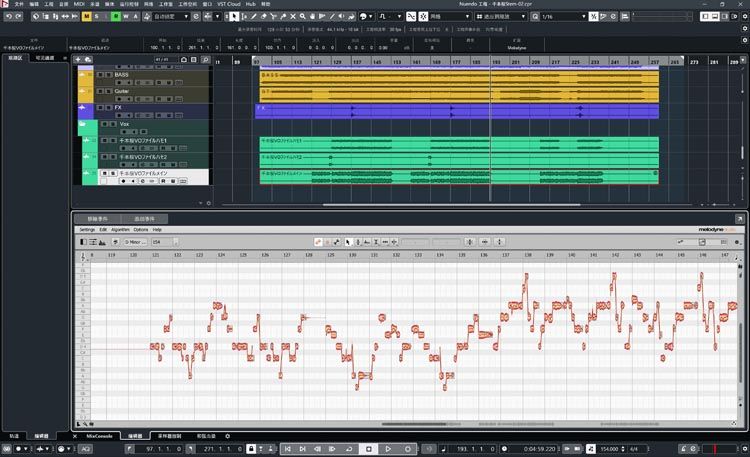
Task: Select the Range Selection tool
Action: point(244,16)
